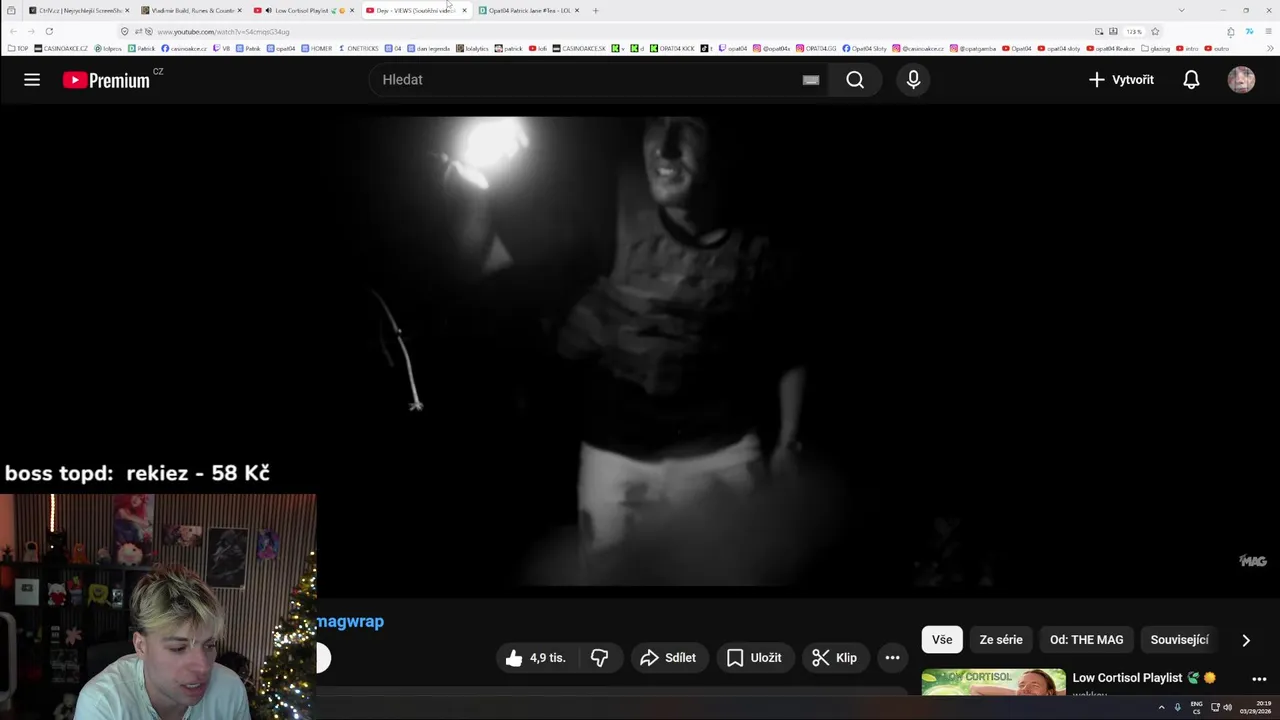The image size is (1280, 720).
Task: Close the CtrlV.cz tab
Action: [127, 10]
